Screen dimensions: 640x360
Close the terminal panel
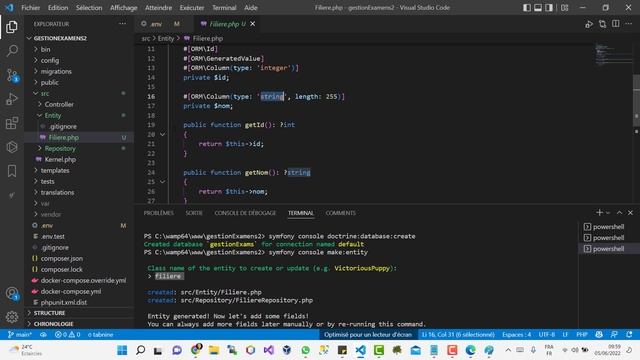click(x=630, y=213)
